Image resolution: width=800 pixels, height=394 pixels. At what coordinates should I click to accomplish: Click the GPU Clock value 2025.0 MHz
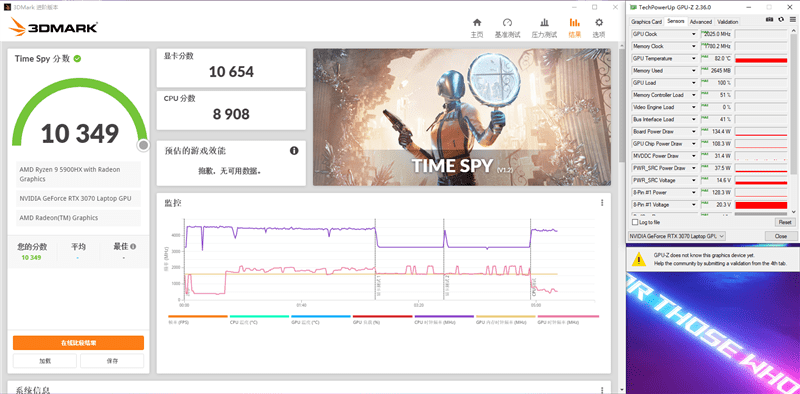tap(716, 34)
